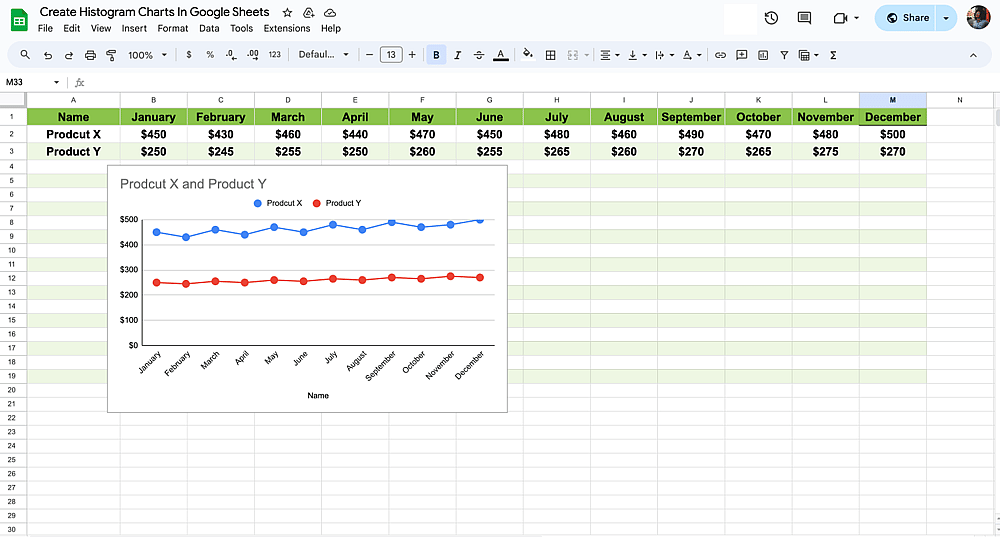
Task: Open the functions sigma menu
Action: coord(833,55)
